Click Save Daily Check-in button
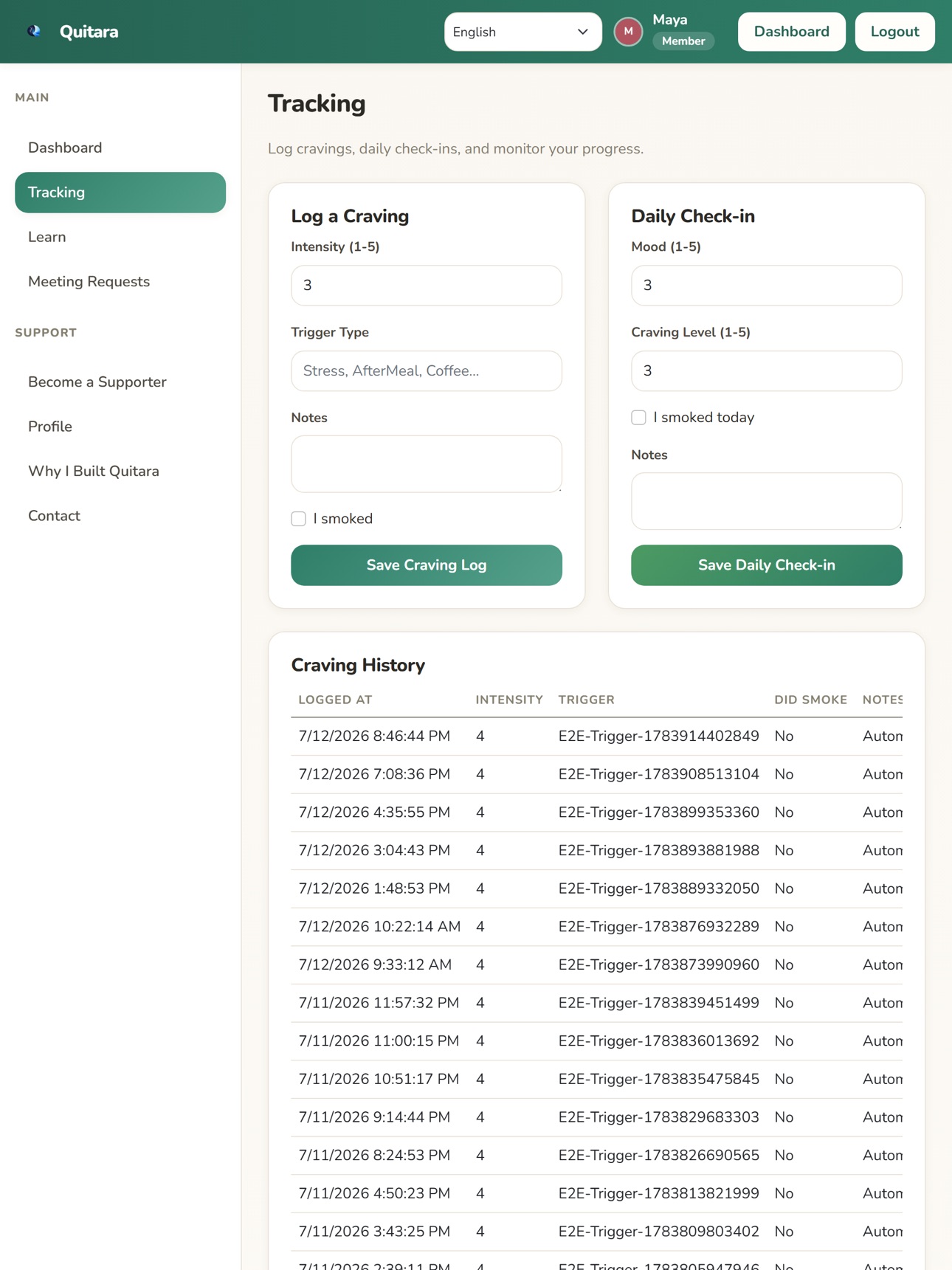The image size is (952, 1270). coord(766,565)
